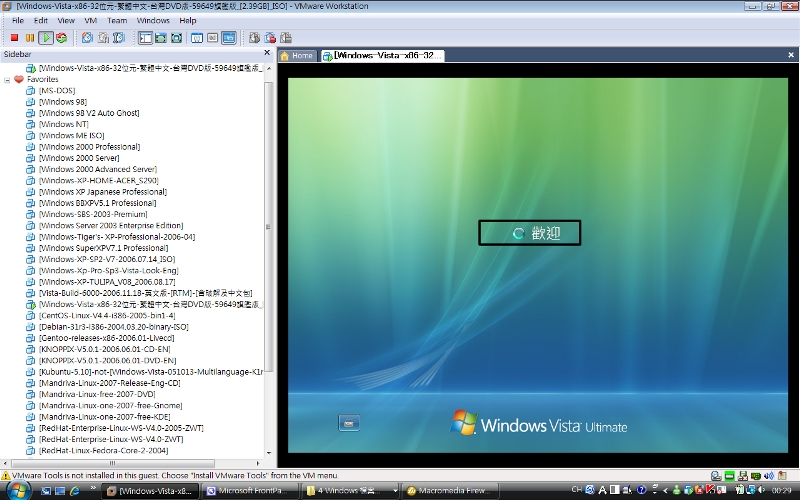Toggle the Show Sidebar toolbar button

[145, 38]
